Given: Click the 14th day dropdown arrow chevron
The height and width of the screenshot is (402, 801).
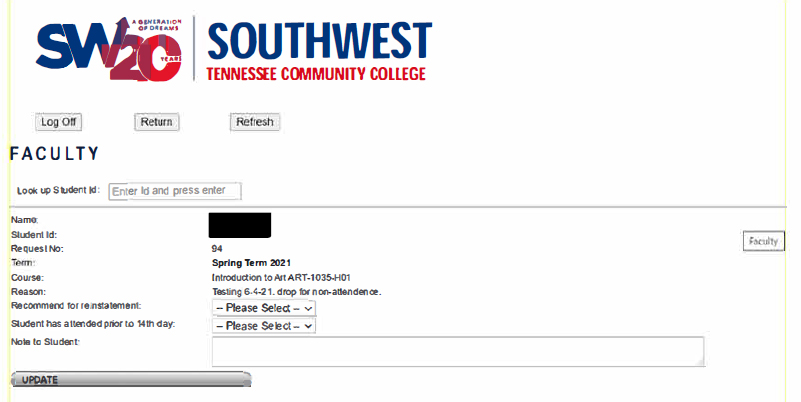Looking at the screenshot, I should [x=308, y=326].
